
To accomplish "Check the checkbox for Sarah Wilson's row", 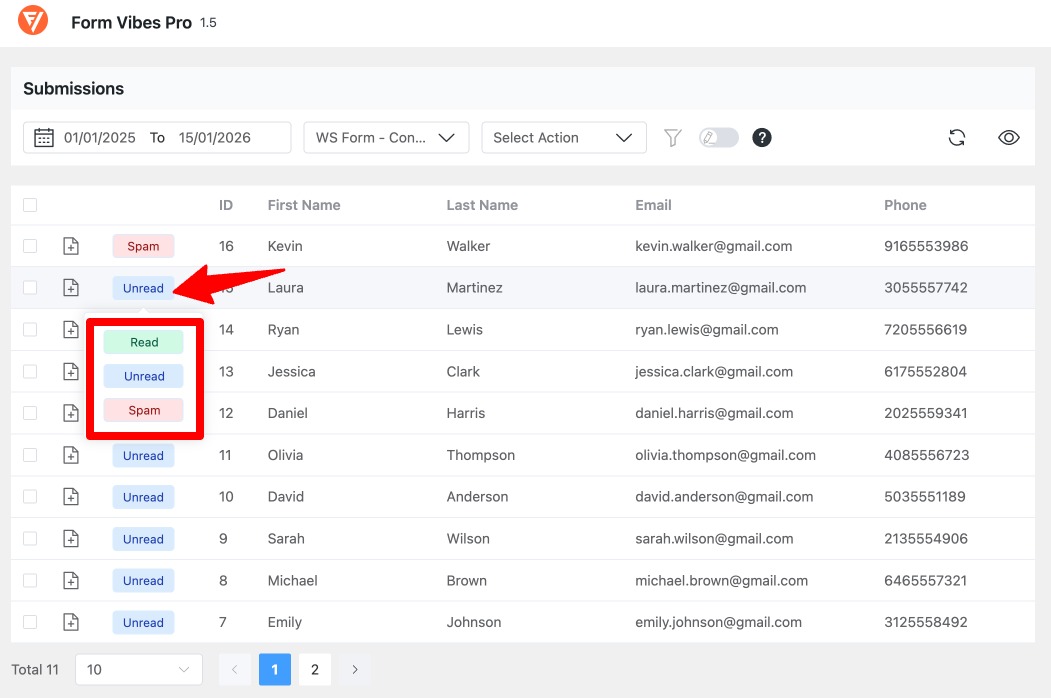I will click(x=30, y=538).
